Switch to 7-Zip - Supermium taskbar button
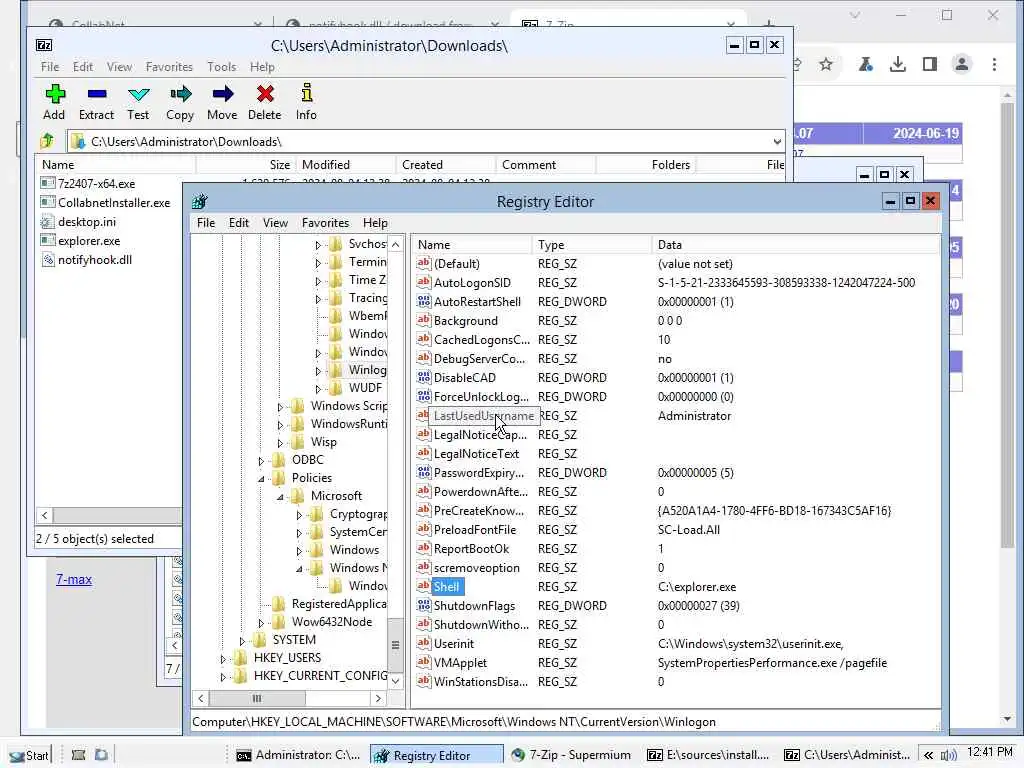1024x768 pixels. (x=571, y=755)
